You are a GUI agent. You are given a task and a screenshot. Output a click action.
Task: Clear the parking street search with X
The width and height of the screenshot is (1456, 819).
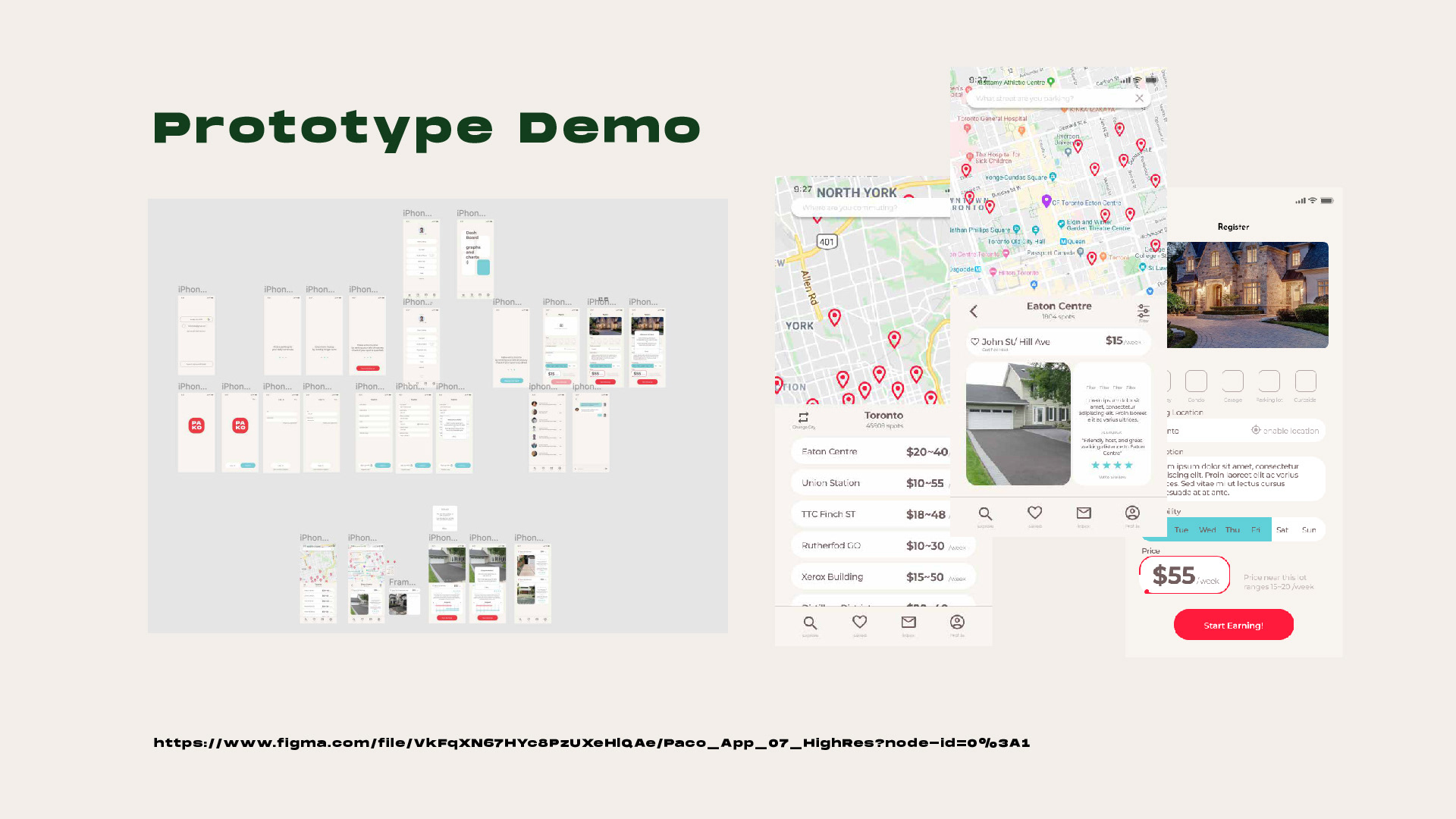[1139, 98]
